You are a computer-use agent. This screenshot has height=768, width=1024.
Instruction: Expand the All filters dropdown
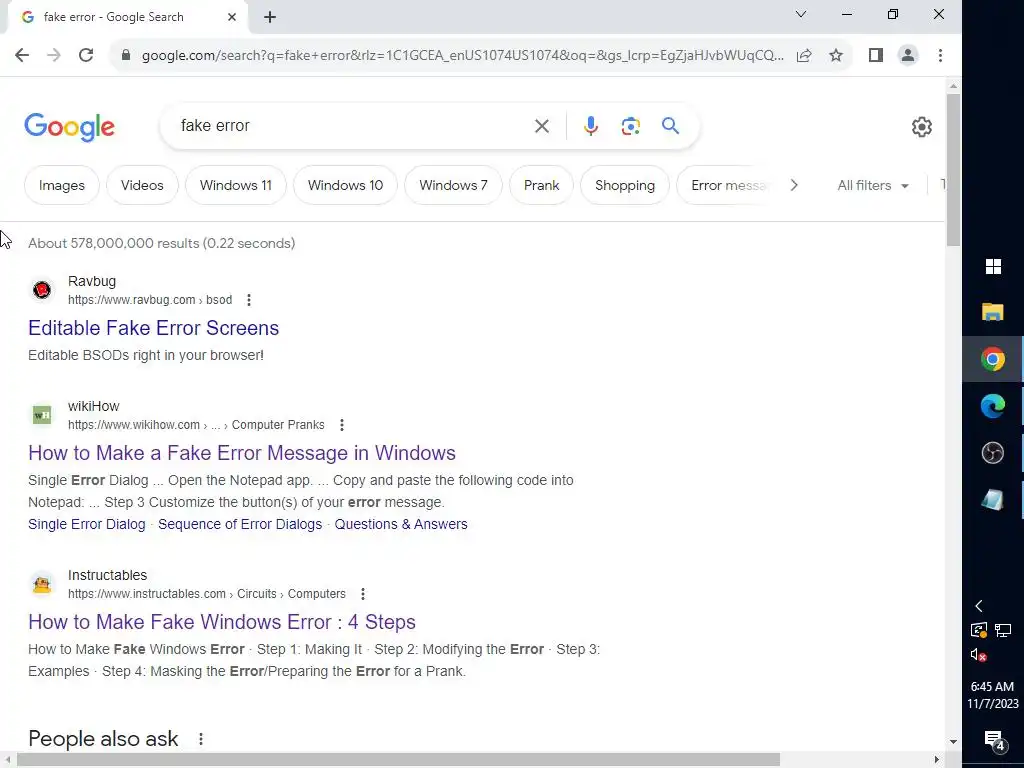click(873, 185)
